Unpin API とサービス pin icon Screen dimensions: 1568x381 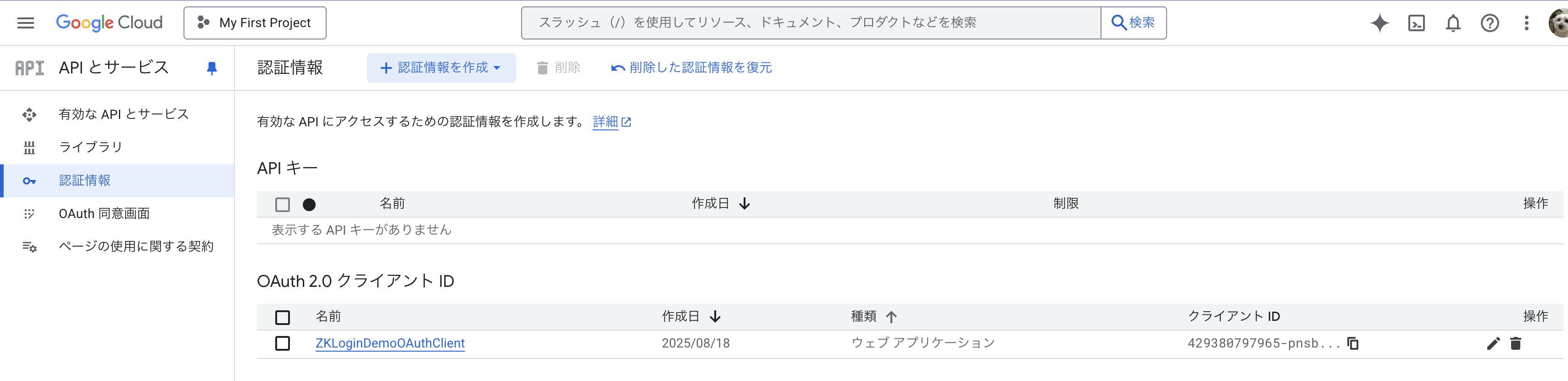pos(212,68)
